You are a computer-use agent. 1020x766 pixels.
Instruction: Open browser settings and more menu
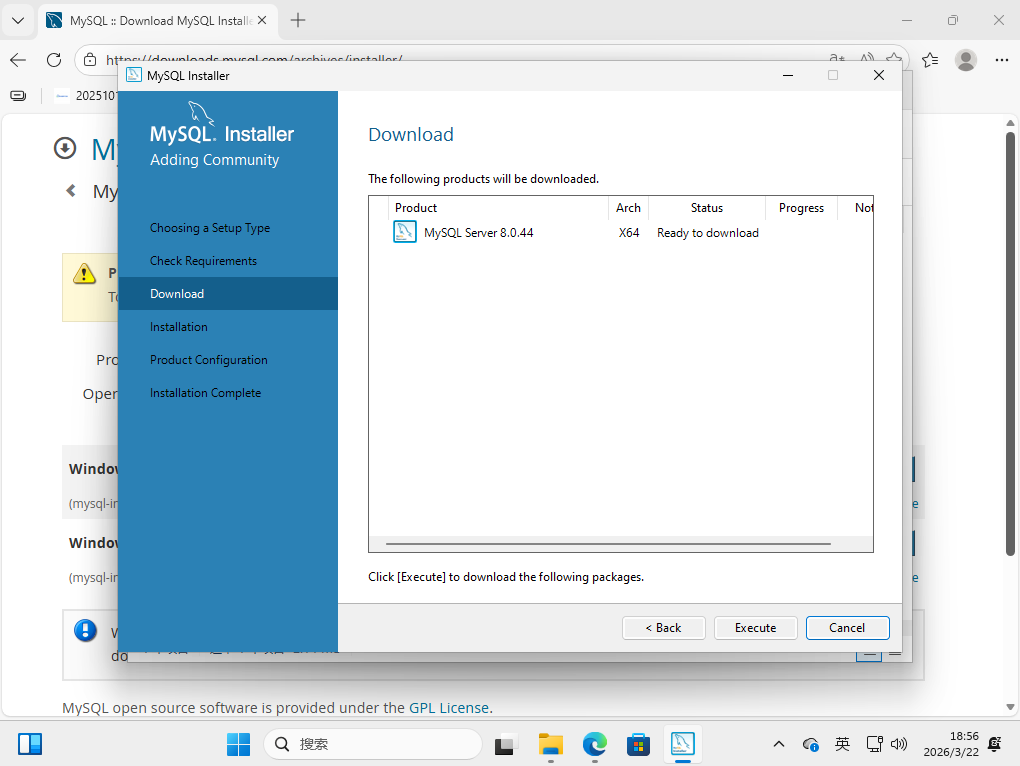[x=1001, y=60]
